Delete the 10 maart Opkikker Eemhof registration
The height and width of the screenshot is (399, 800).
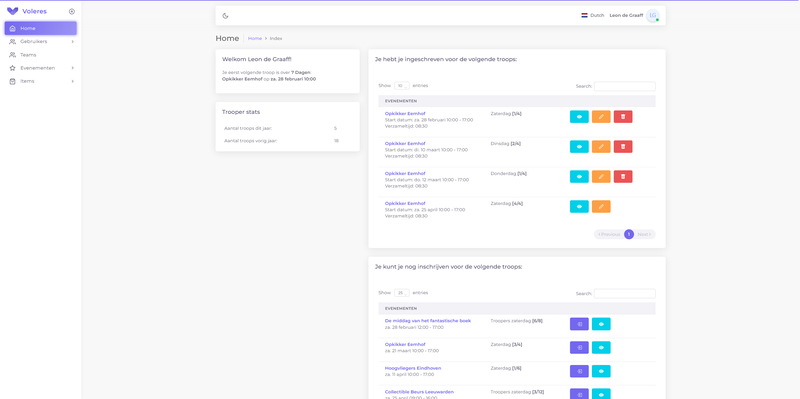(x=623, y=146)
